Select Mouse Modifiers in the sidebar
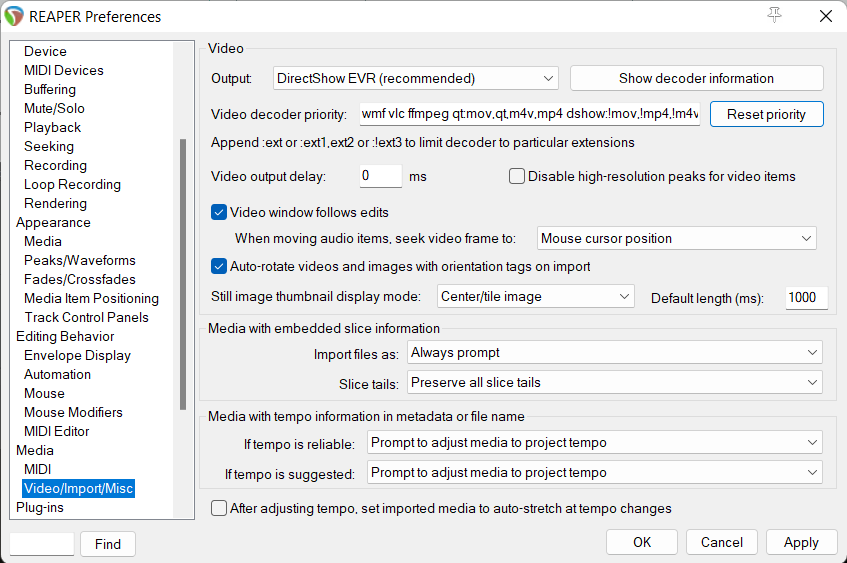Screen dimensions: 847x563 coord(73,412)
